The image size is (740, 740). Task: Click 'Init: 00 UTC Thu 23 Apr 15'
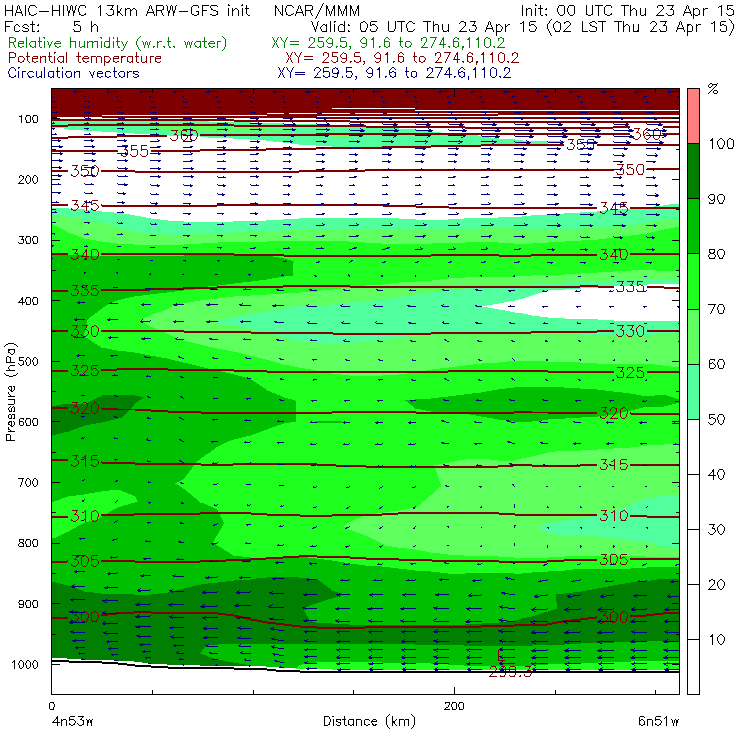627,10
